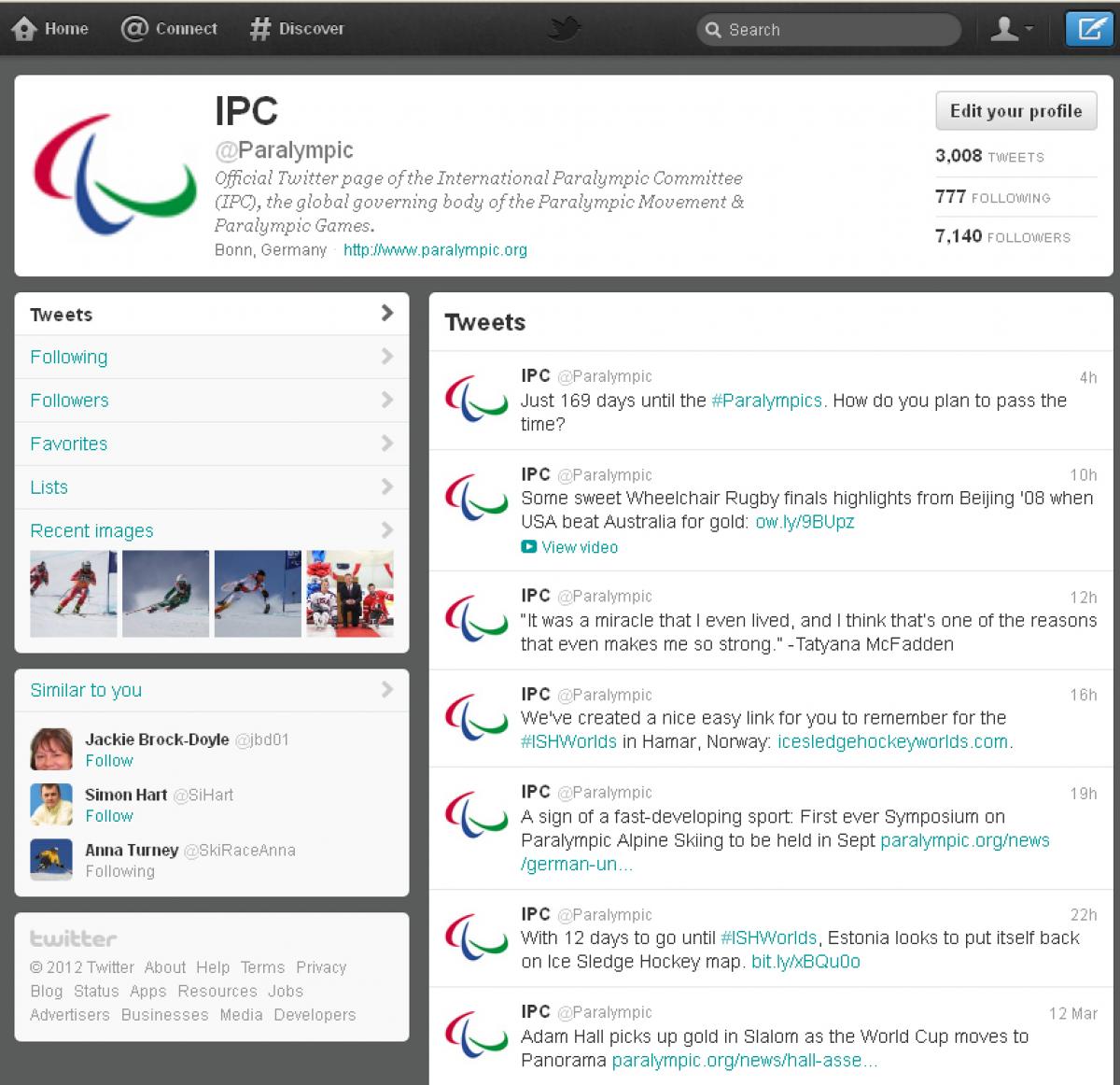
Task: Open the bit.ly/xBQu0o link
Action: (805, 962)
